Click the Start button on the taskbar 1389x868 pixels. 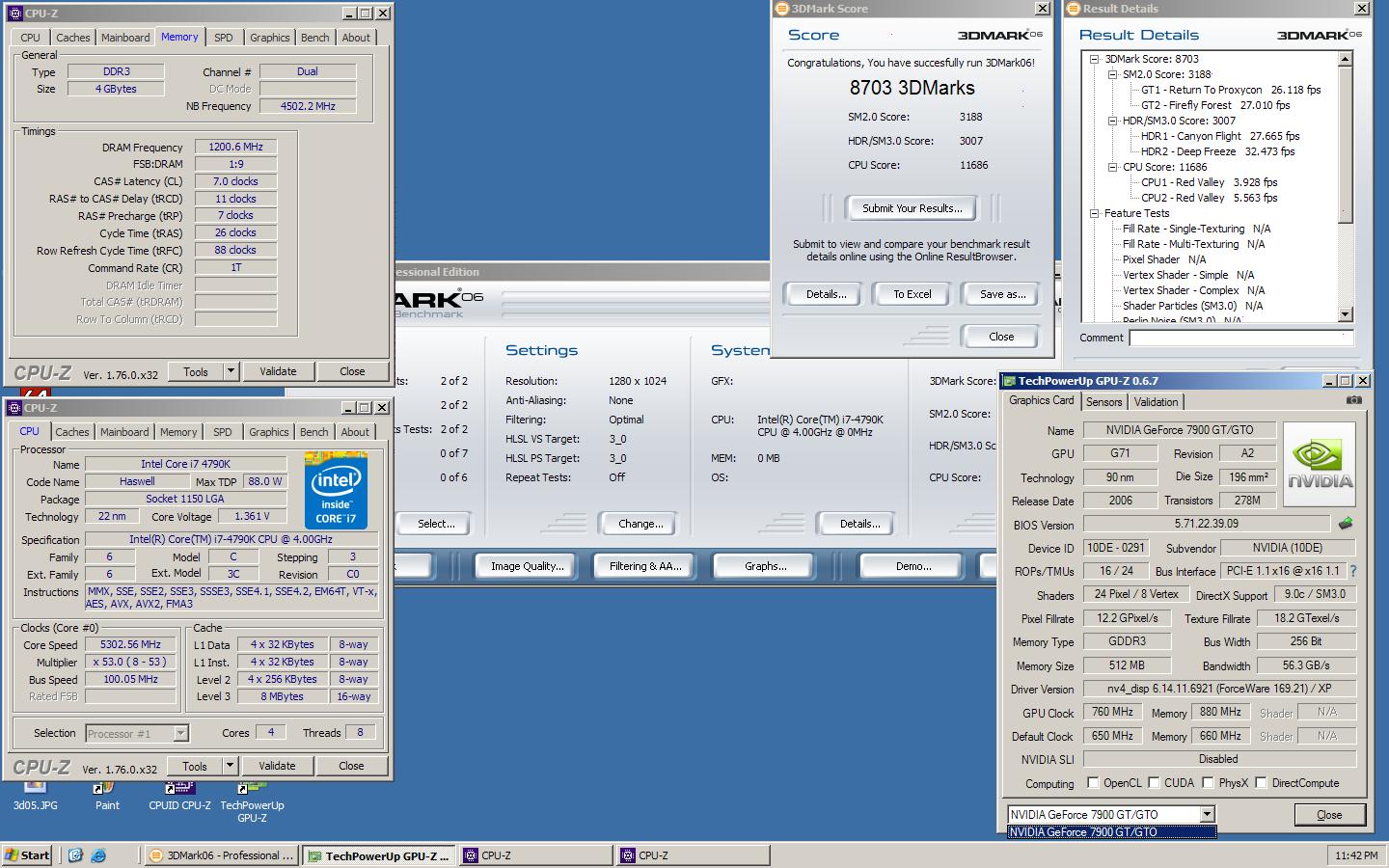pyautogui.click(x=28, y=855)
